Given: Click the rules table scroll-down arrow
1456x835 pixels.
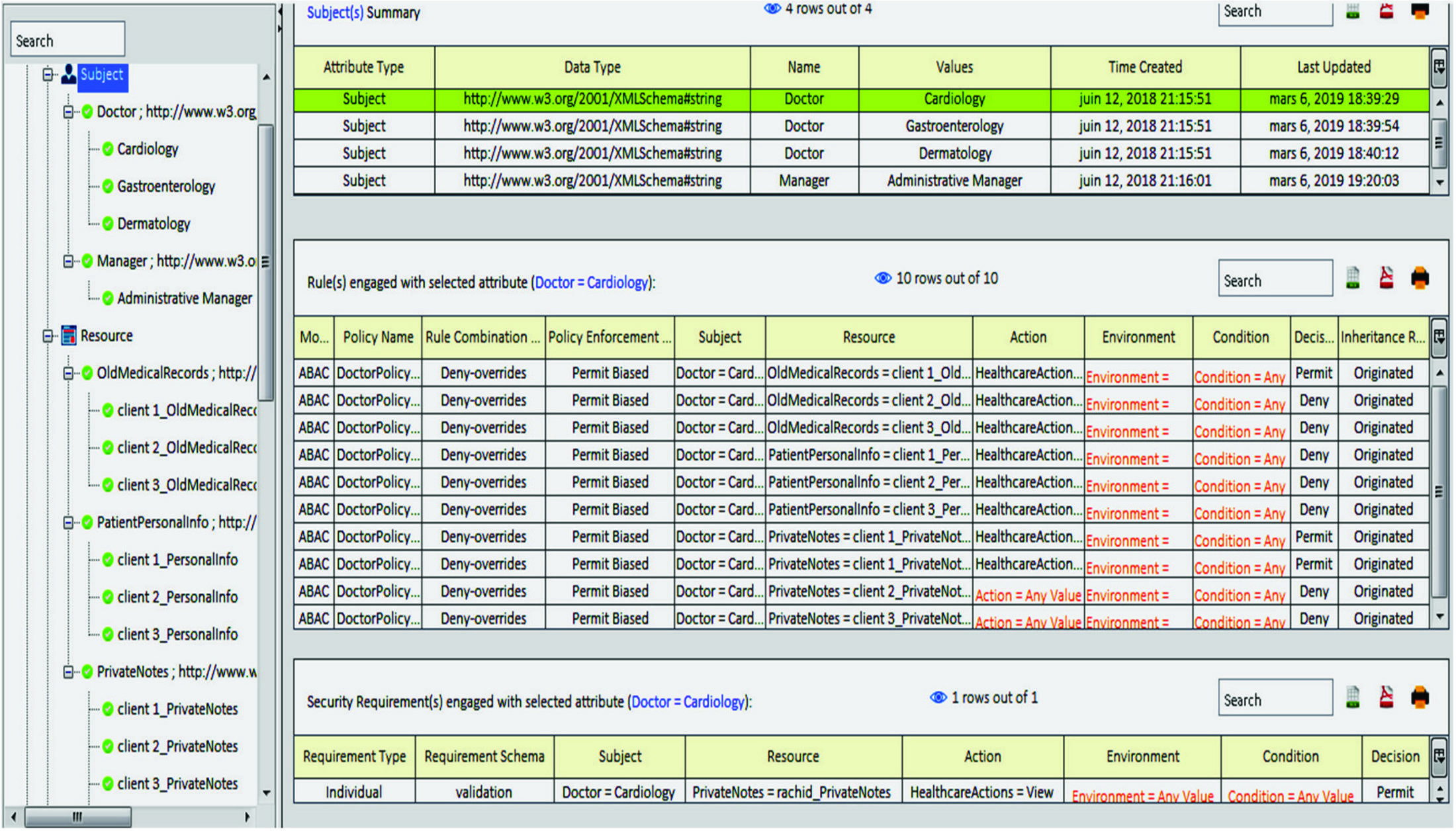Looking at the screenshot, I should pos(1439,617).
